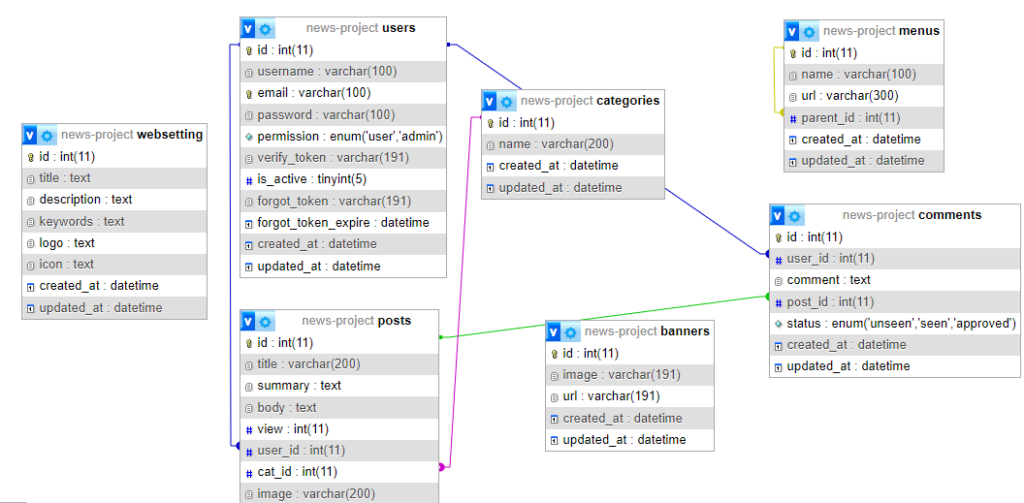This screenshot has height=503, width=1024.
Task: Select the 'news-project posts' table title
Action: point(357,321)
